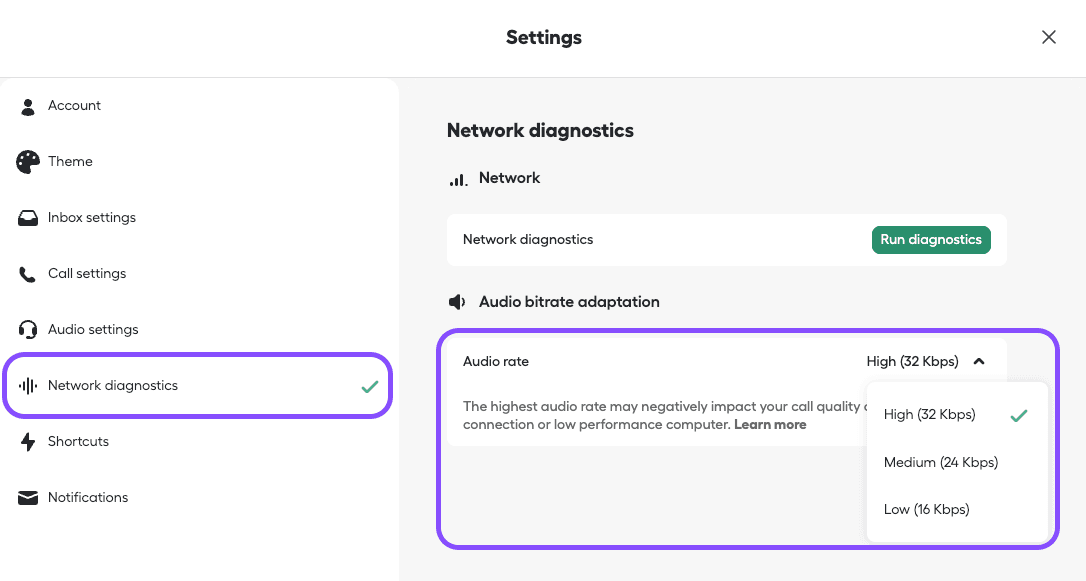The width and height of the screenshot is (1086, 581).
Task: Select Medium (24 Kbps) from the dropdown
Action: tap(940, 462)
